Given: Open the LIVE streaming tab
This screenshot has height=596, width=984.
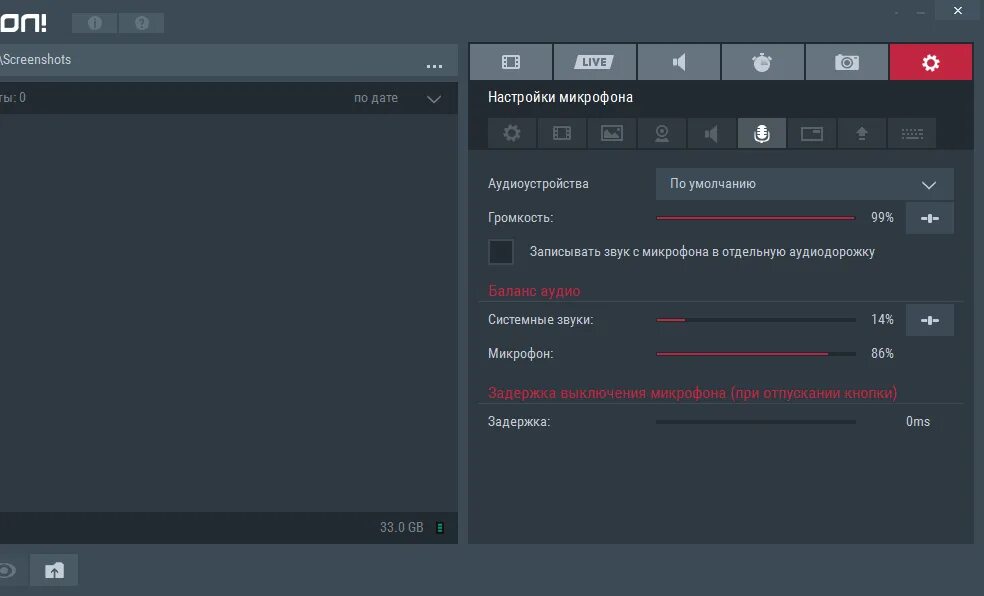Looking at the screenshot, I should 594,61.
